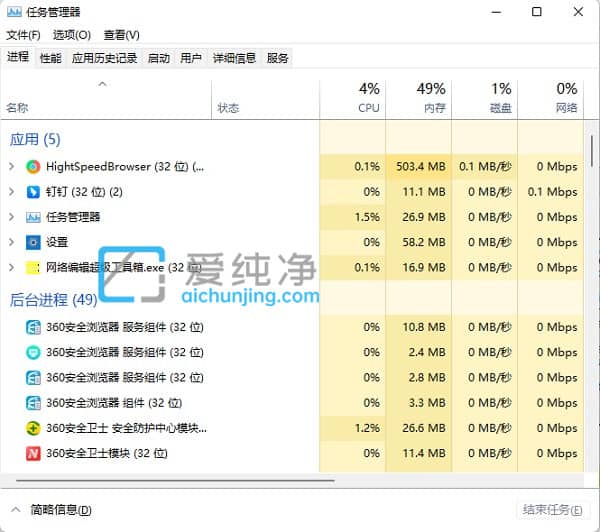Expand the HightSpeedBrowser process group
This screenshot has height=532, width=600.
coord(11,166)
